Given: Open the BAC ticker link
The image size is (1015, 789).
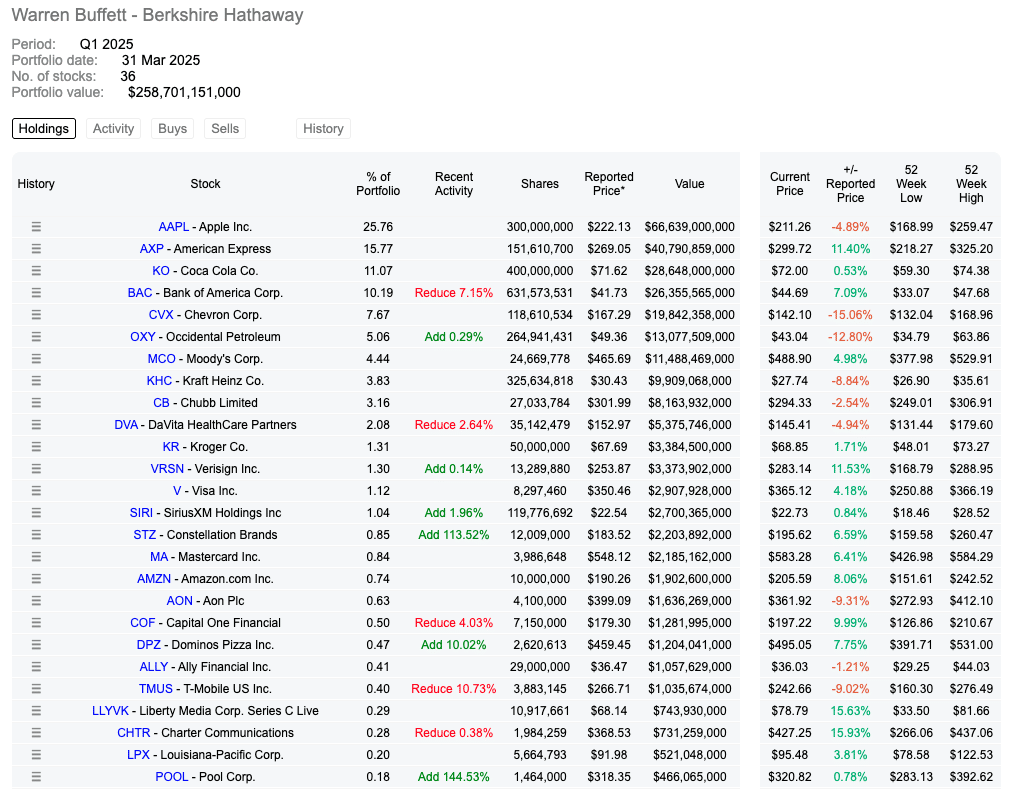Looking at the screenshot, I should (x=140, y=293).
